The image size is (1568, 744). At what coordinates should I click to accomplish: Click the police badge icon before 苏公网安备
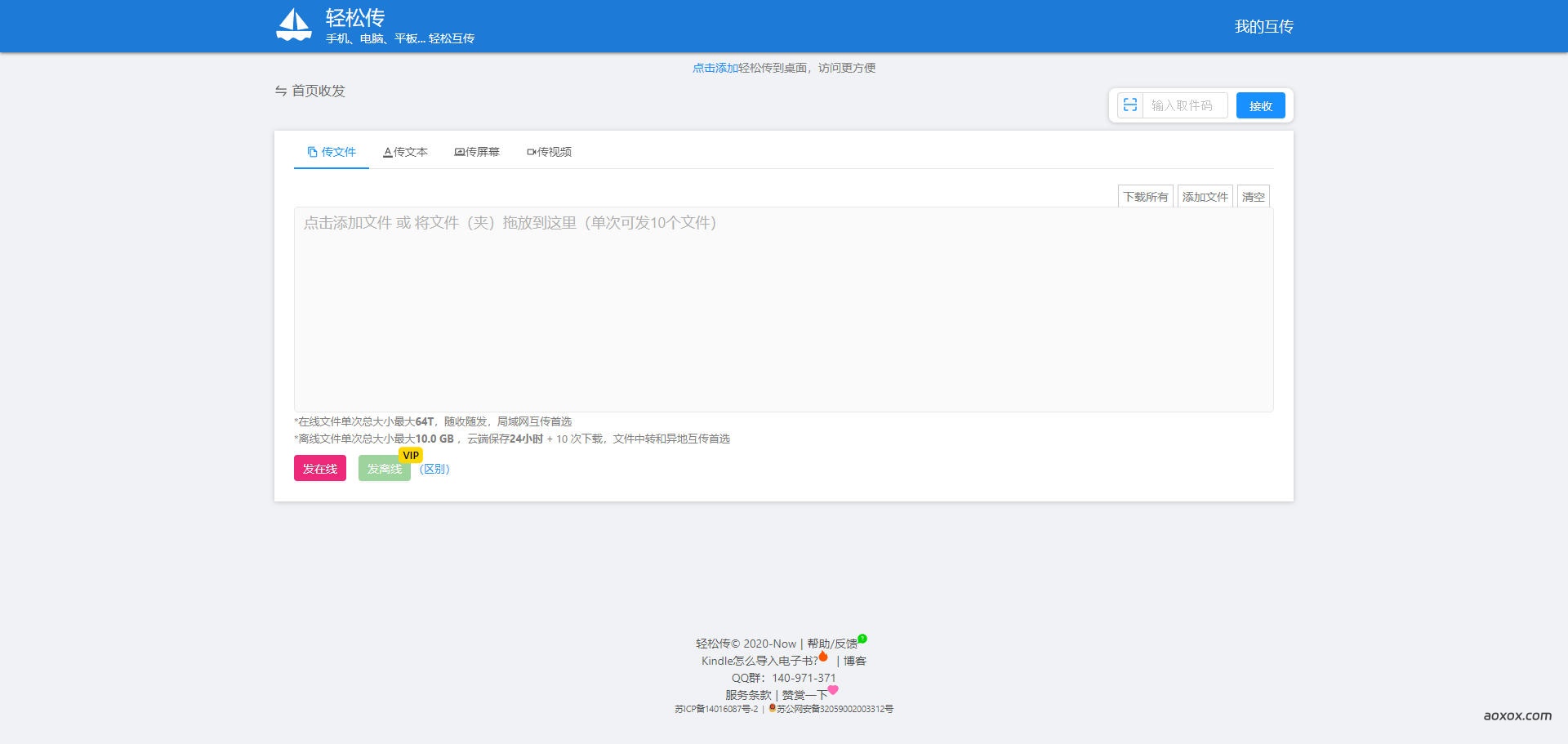(773, 709)
